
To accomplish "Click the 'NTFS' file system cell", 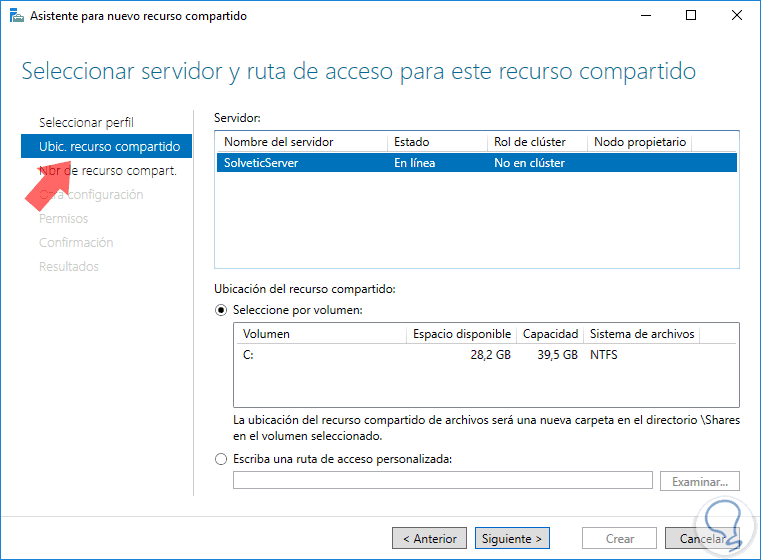I will [604, 355].
